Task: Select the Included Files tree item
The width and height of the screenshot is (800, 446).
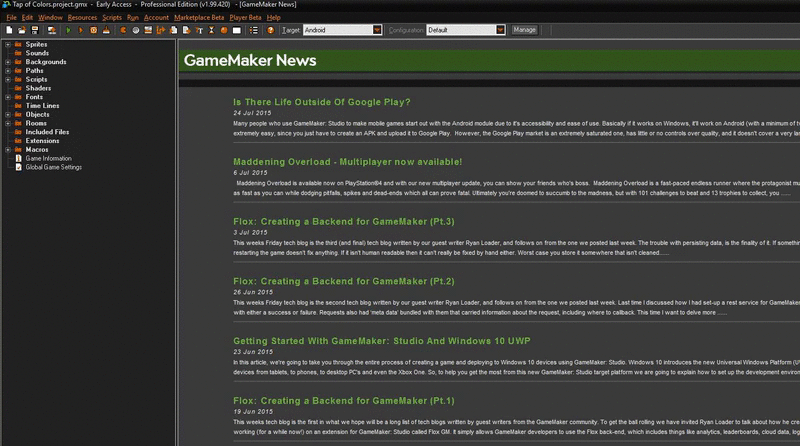Action: [x=47, y=132]
